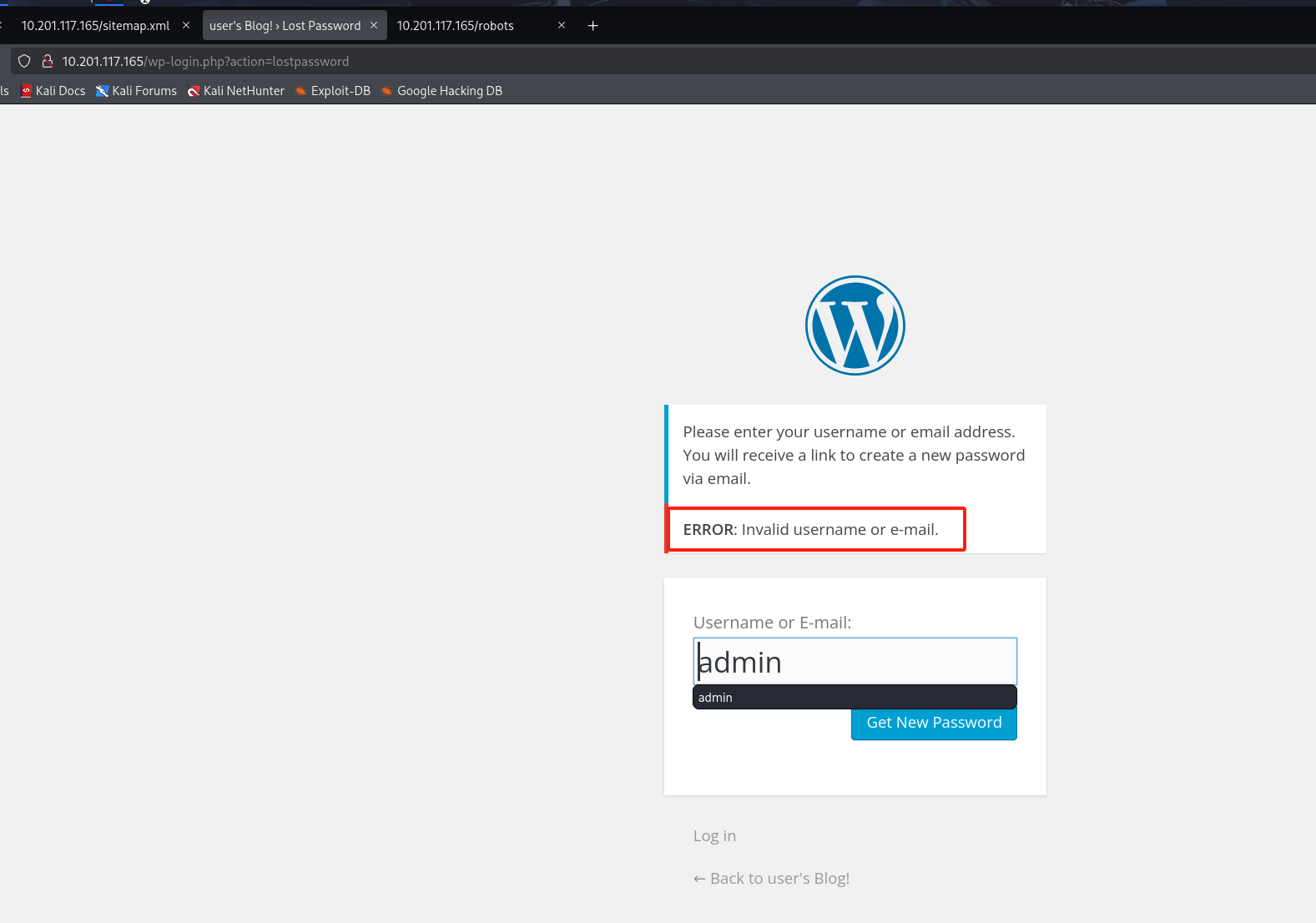Select the admin autocomplete suggestion
The height and width of the screenshot is (923, 1316).
855,698
